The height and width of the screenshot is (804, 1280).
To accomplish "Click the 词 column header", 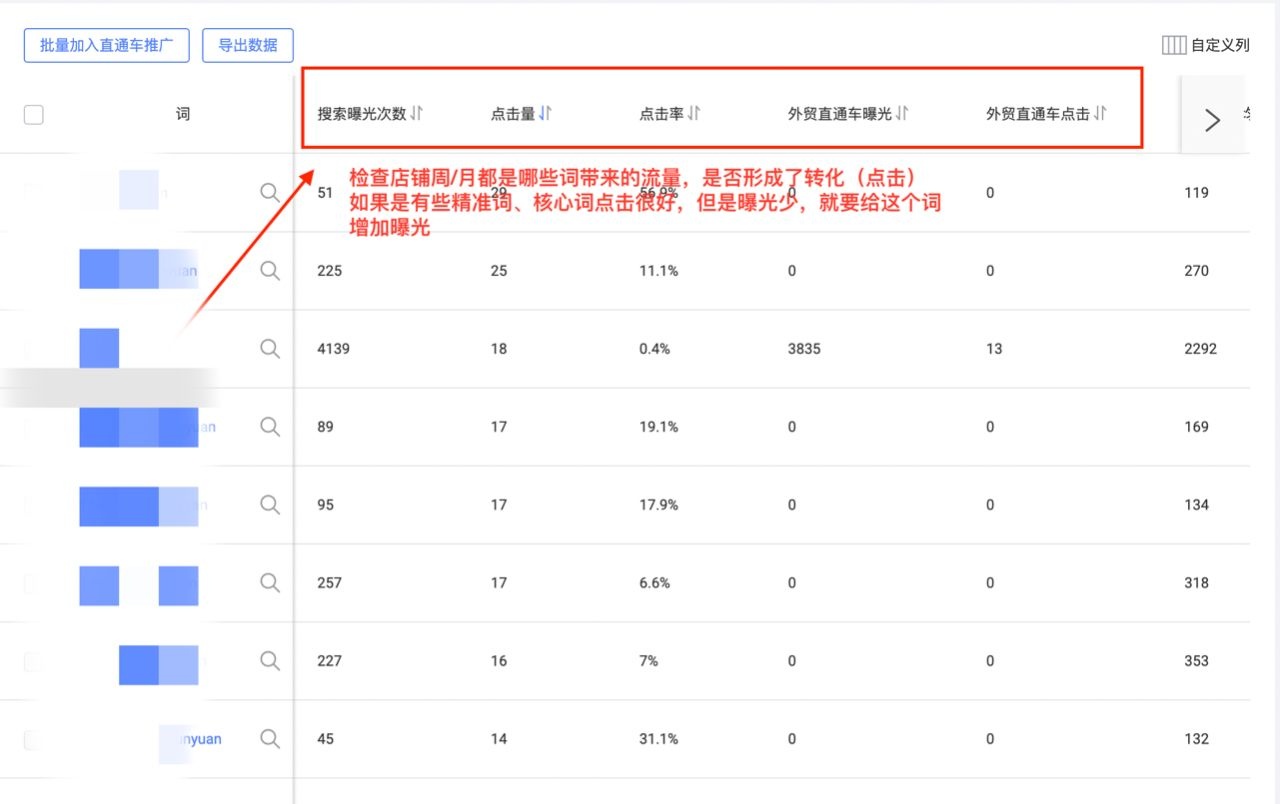I will [x=183, y=114].
